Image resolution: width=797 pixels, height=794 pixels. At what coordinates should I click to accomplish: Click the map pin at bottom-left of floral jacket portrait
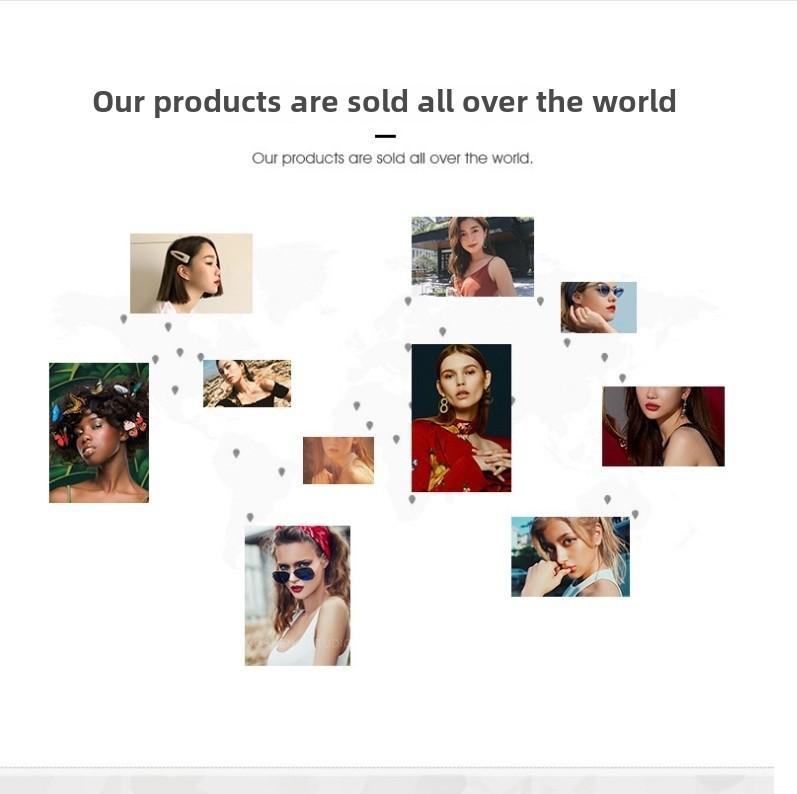point(412,500)
